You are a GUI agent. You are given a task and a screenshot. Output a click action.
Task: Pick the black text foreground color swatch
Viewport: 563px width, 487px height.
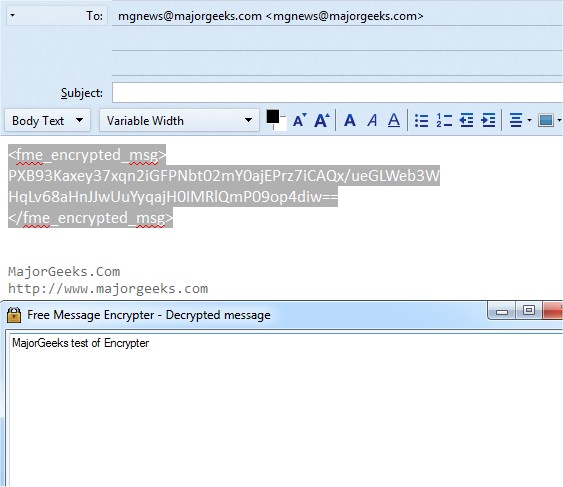[273, 116]
